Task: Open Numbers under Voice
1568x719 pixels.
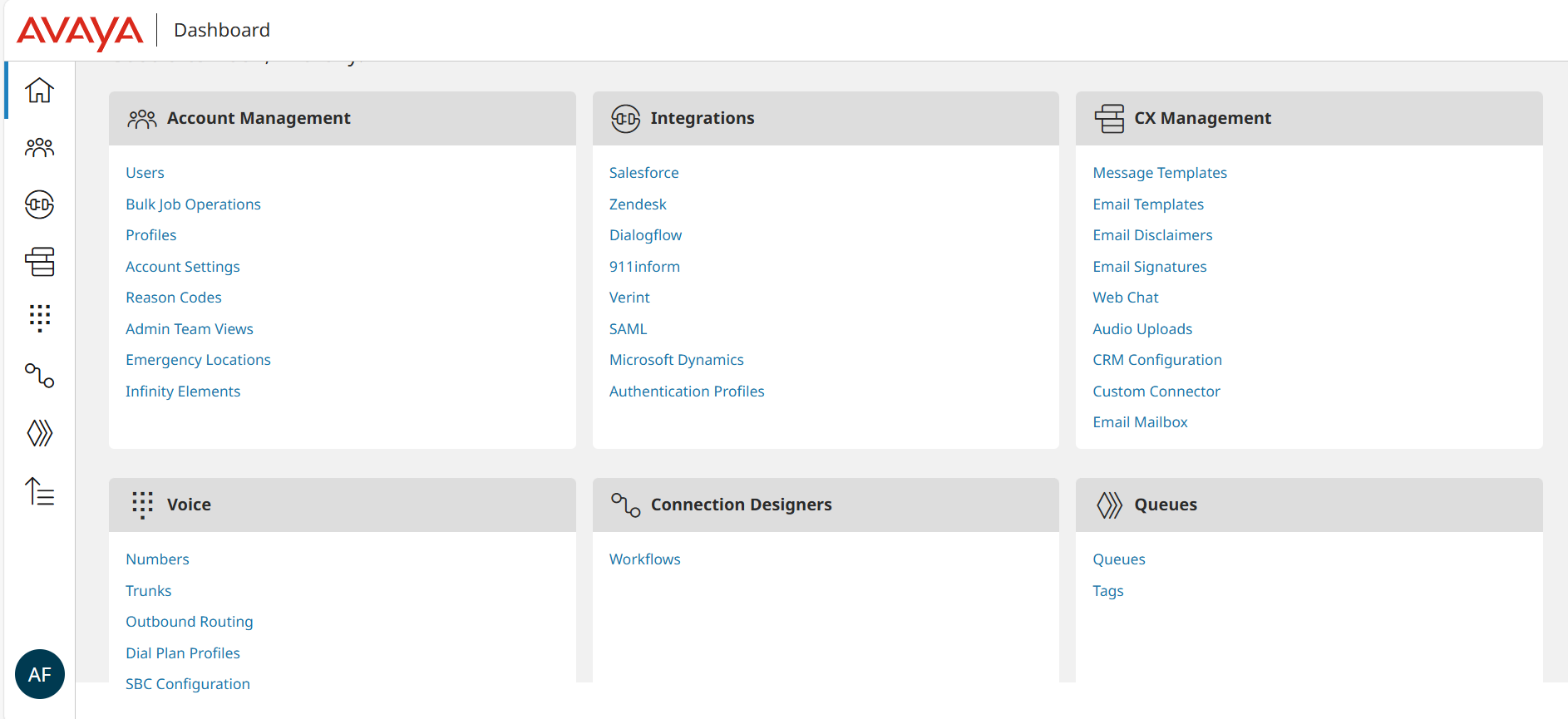Action: click(x=157, y=559)
